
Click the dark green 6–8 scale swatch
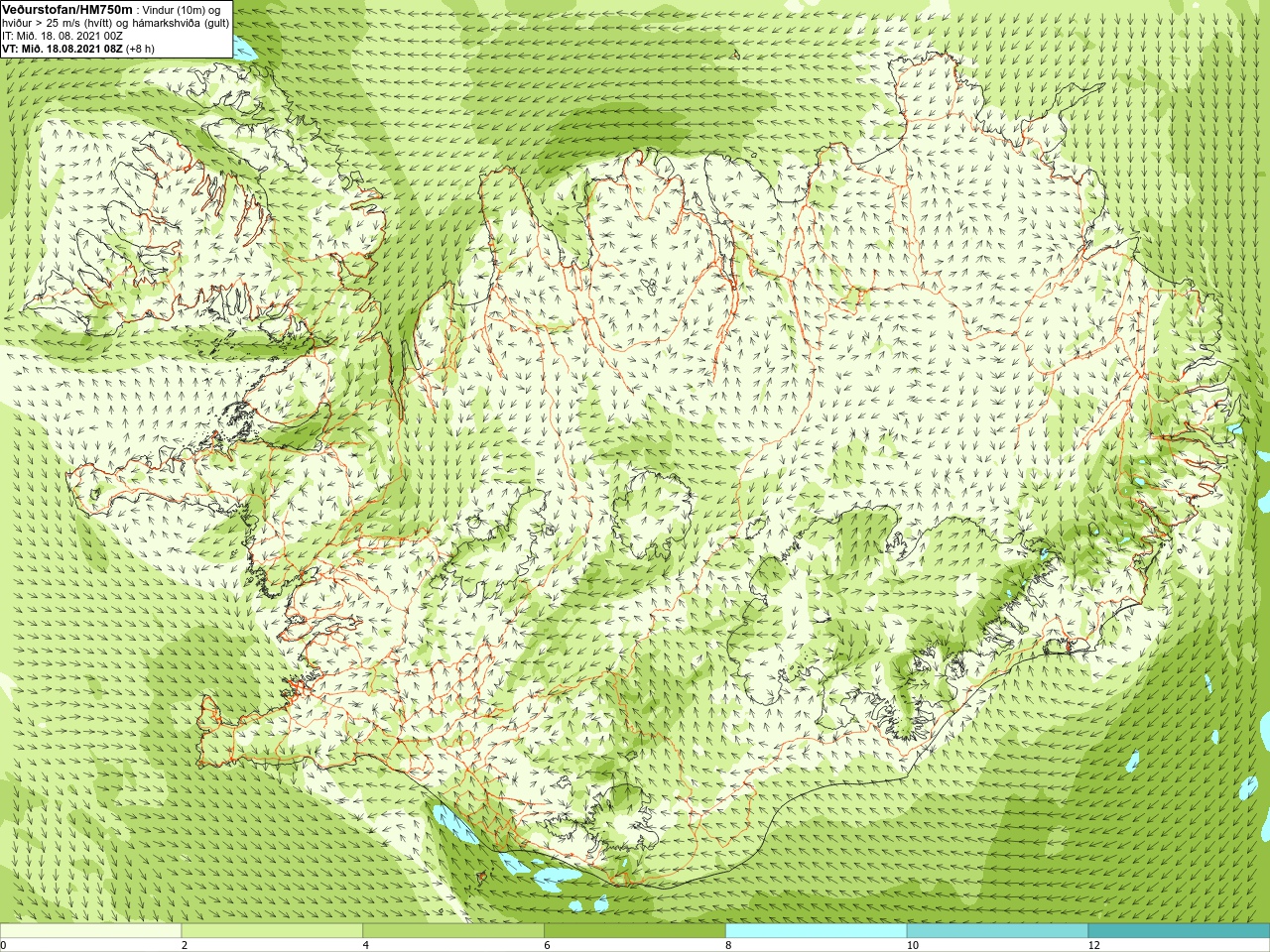pos(635,931)
